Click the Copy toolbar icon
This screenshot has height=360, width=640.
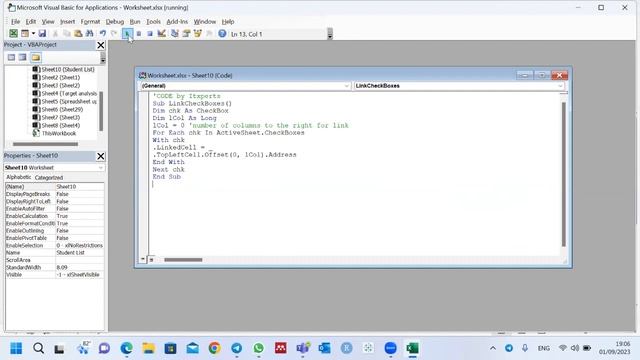tap(67, 33)
